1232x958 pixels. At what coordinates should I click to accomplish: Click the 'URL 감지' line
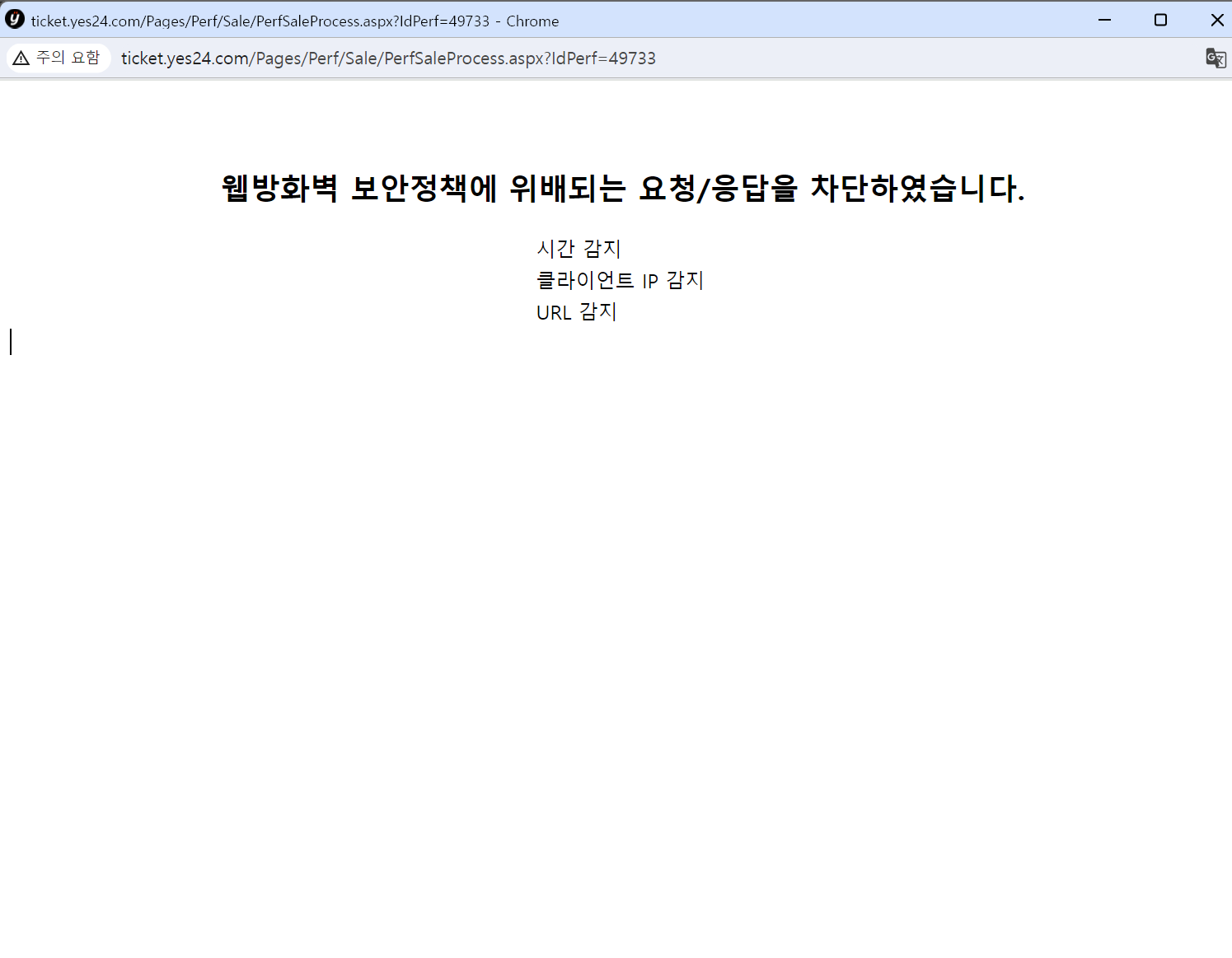576,312
